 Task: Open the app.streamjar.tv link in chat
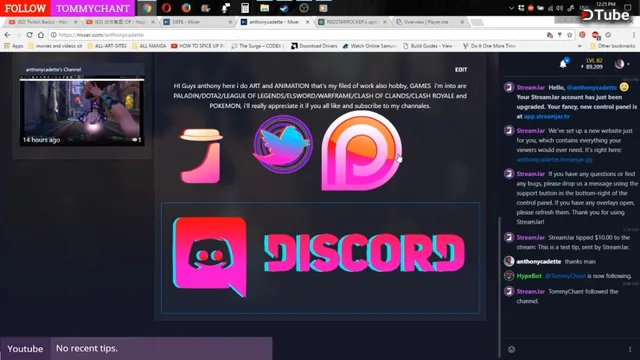tap(547, 117)
